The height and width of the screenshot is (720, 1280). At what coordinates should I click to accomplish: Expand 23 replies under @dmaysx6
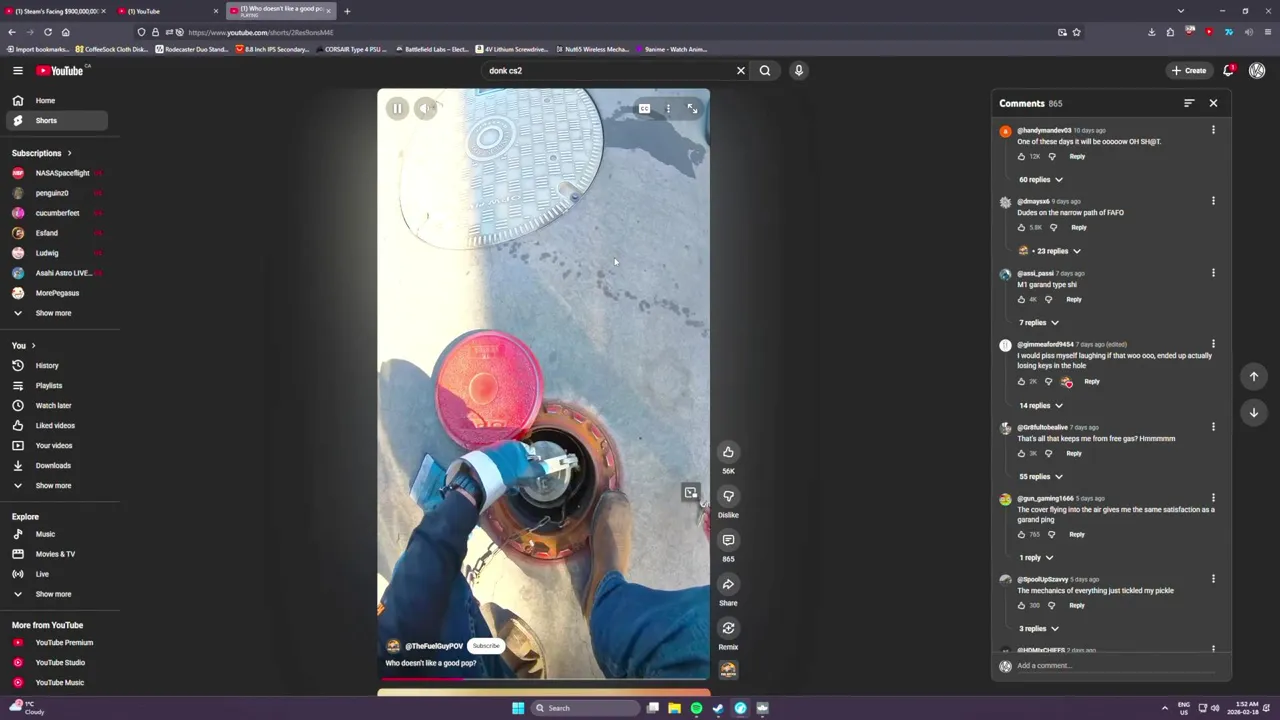[1049, 251]
